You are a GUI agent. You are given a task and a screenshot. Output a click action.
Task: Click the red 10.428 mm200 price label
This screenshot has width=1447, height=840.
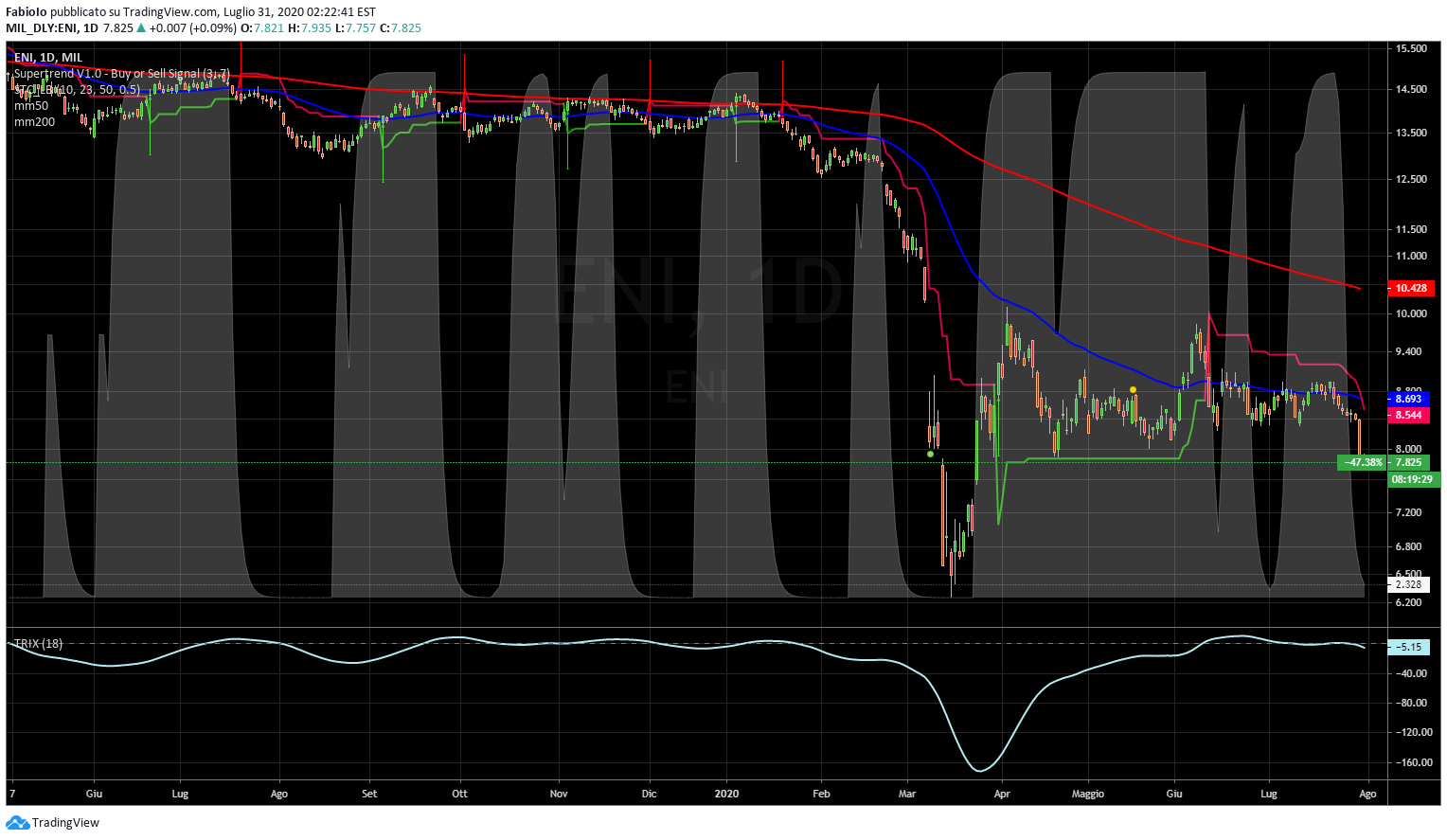[1411, 288]
